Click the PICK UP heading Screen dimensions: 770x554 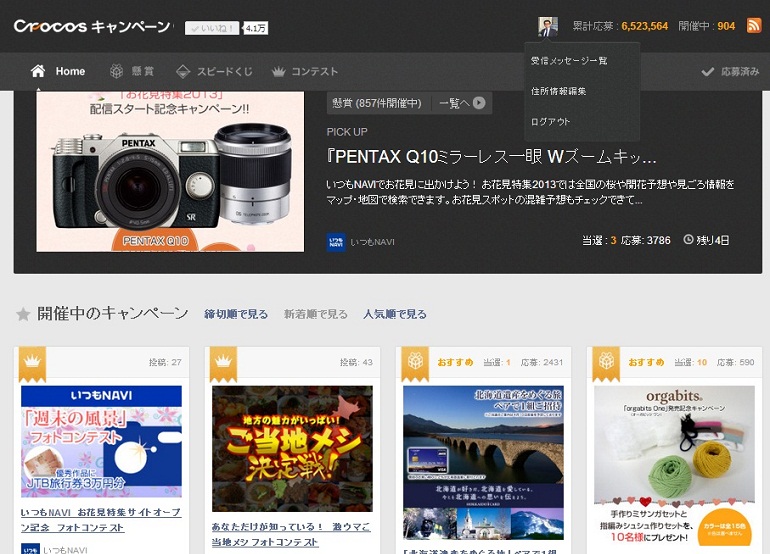[x=347, y=132]
